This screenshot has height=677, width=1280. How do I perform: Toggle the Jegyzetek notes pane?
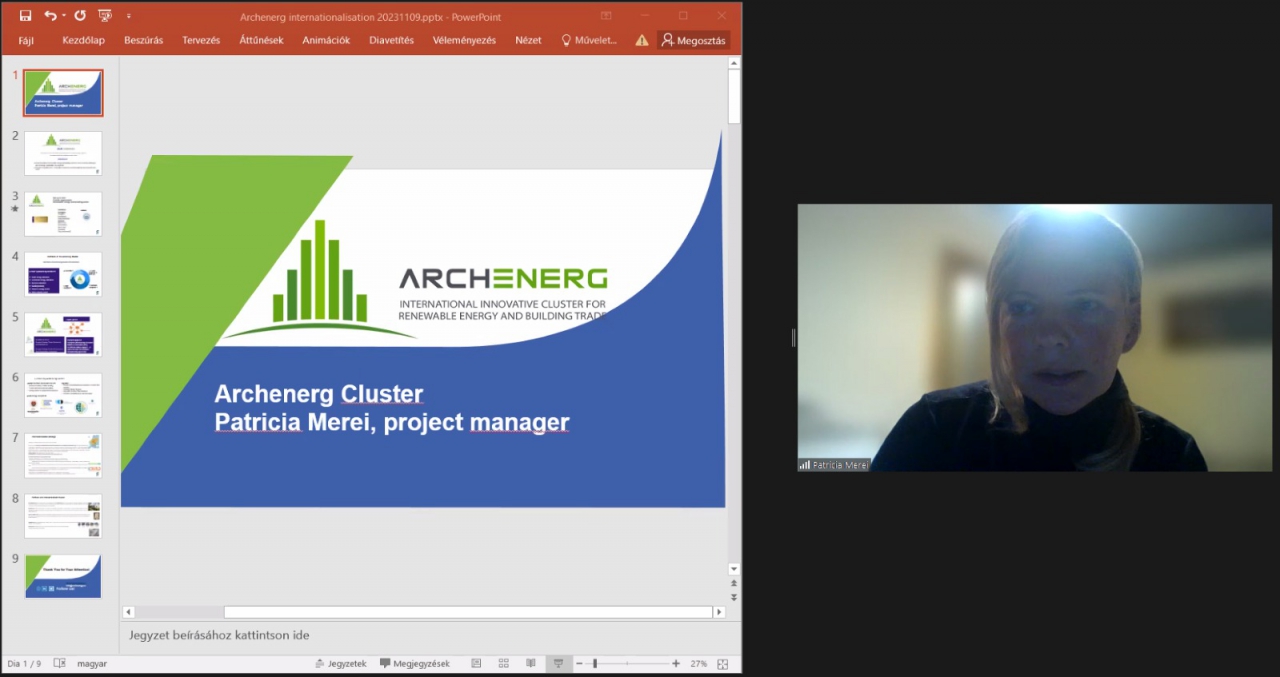pos(341,664)
